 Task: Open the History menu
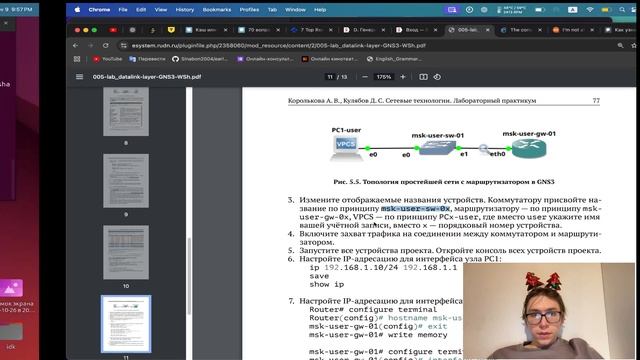(184, 9)
